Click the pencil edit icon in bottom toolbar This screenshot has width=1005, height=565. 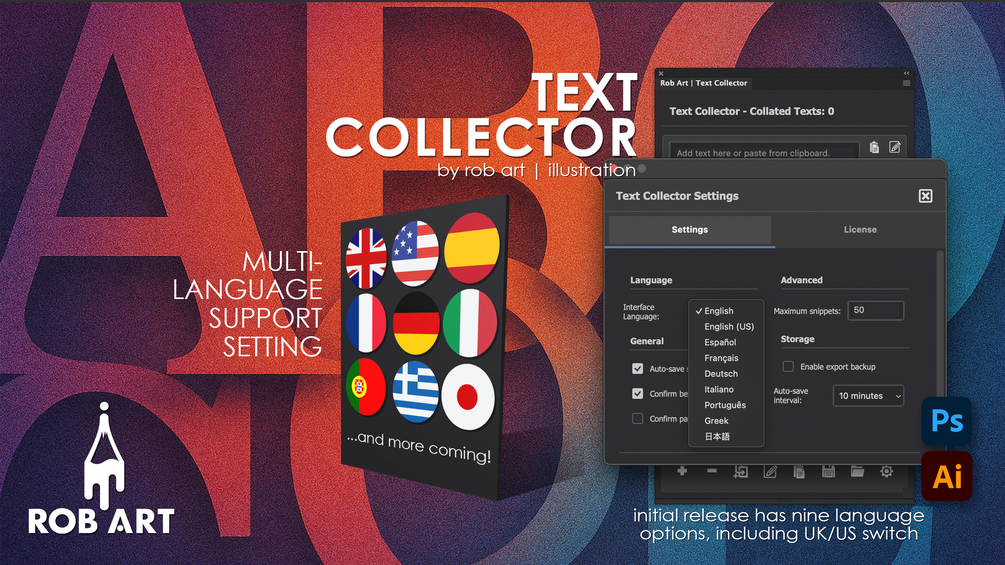coord(770,471)
